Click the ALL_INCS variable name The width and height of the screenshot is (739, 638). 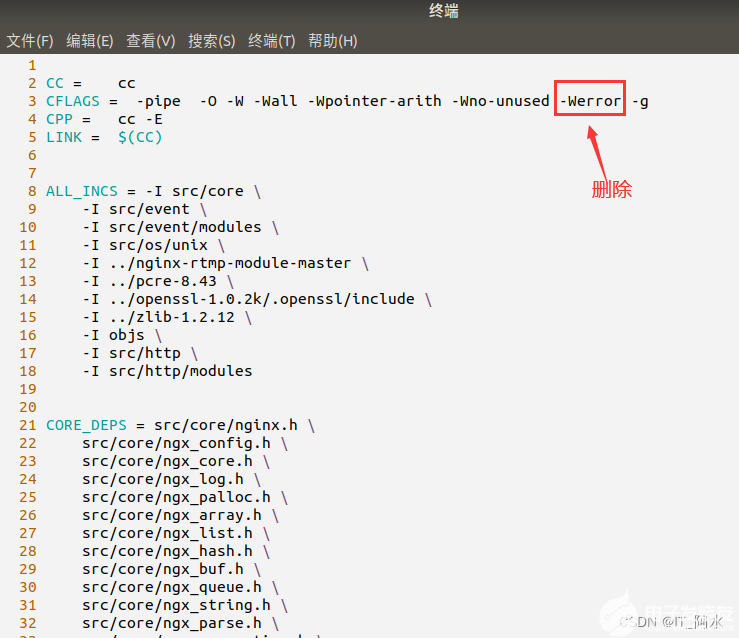(x=82, y=191)
